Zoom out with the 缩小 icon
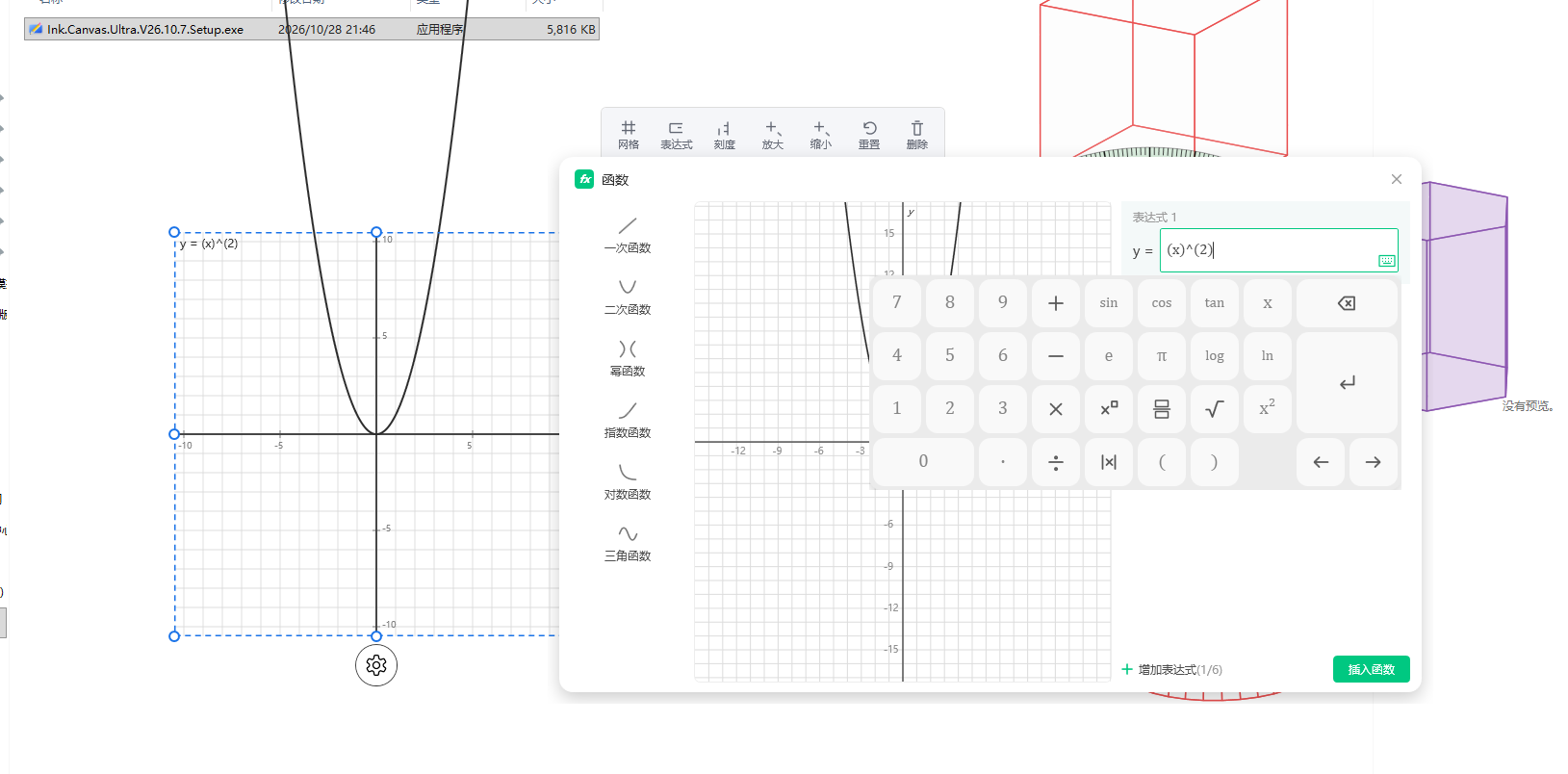 (x=821, y=135)
